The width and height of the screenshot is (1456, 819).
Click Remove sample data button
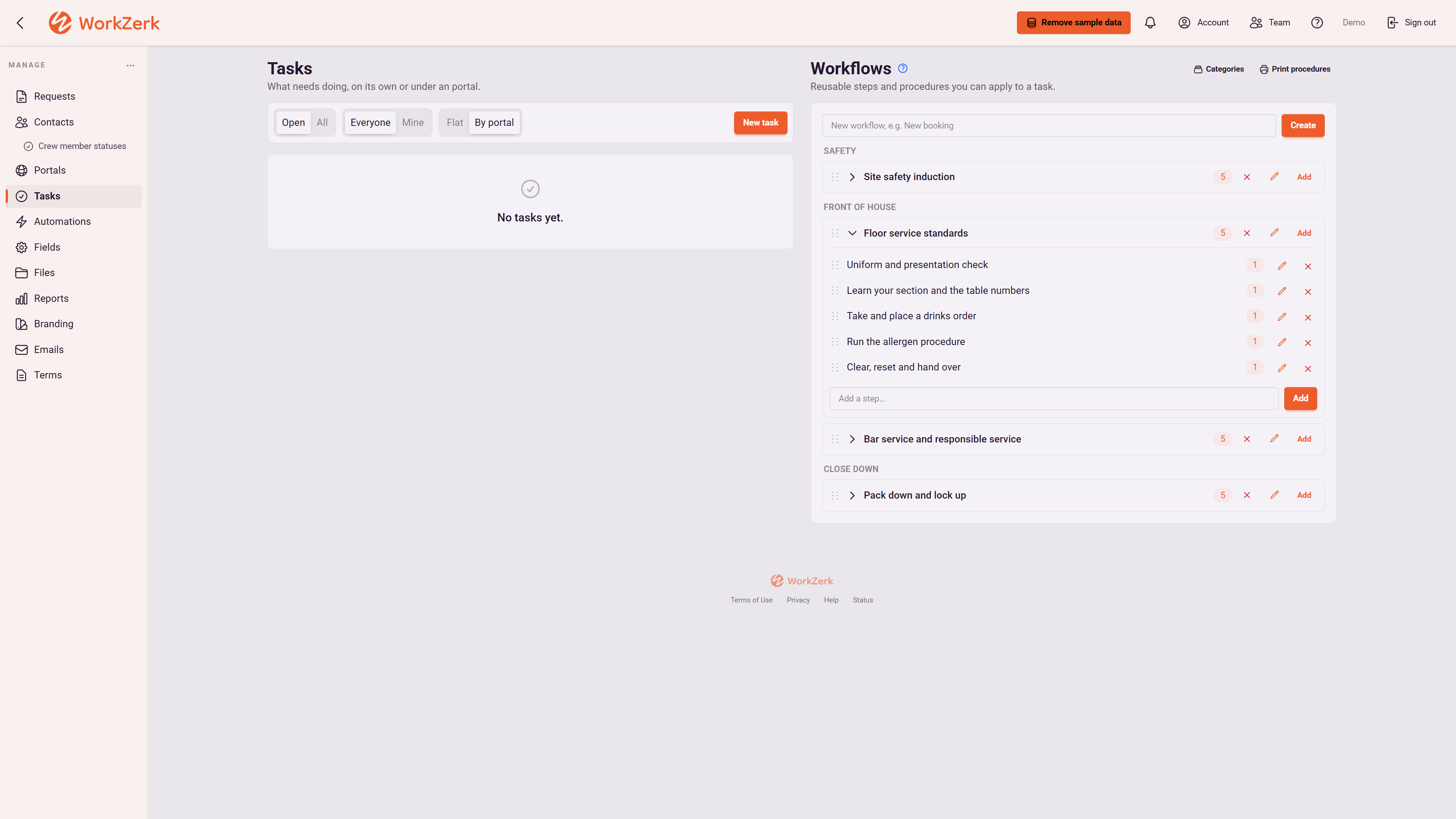click(1073, 23)
